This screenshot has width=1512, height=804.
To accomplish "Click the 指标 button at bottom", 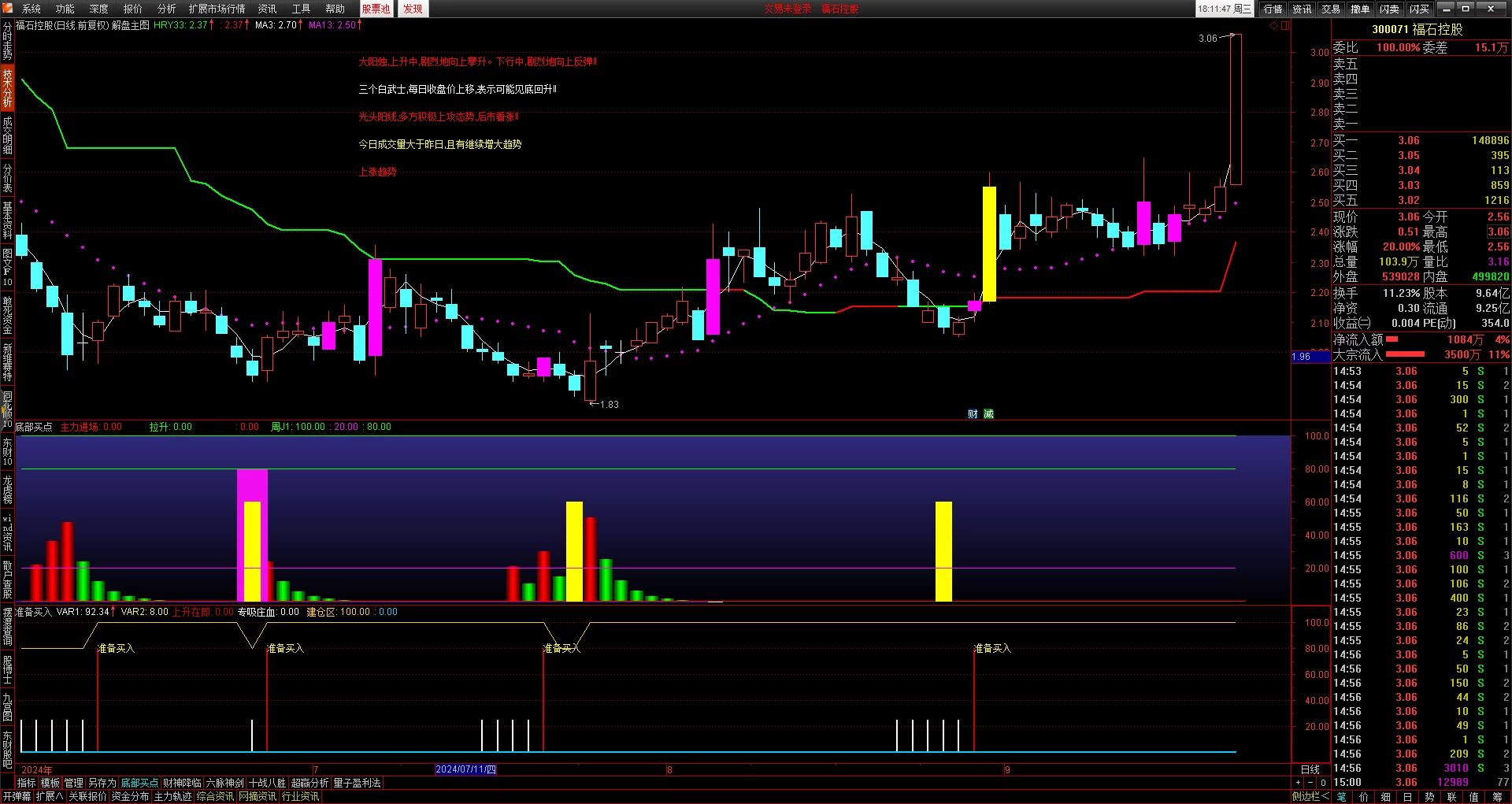I will 27,783.
